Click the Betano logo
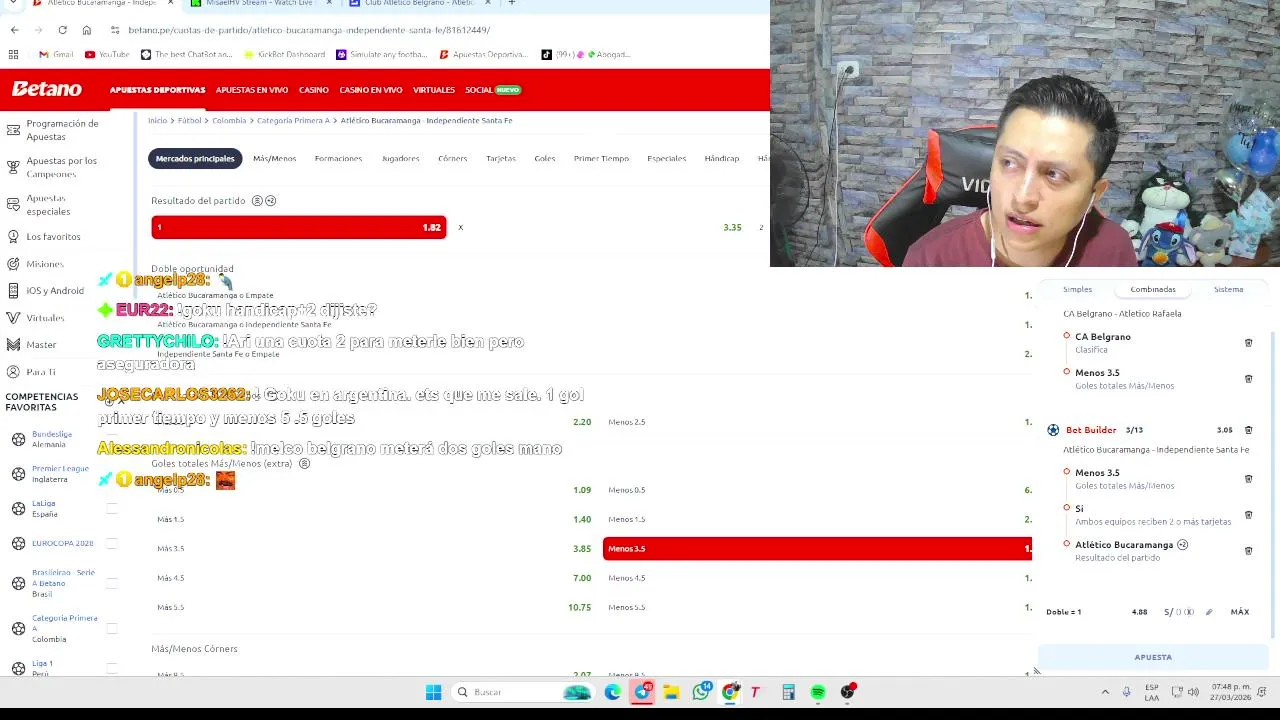The width and height of the screenshot is (1280, 720). [x=46, y=89]
